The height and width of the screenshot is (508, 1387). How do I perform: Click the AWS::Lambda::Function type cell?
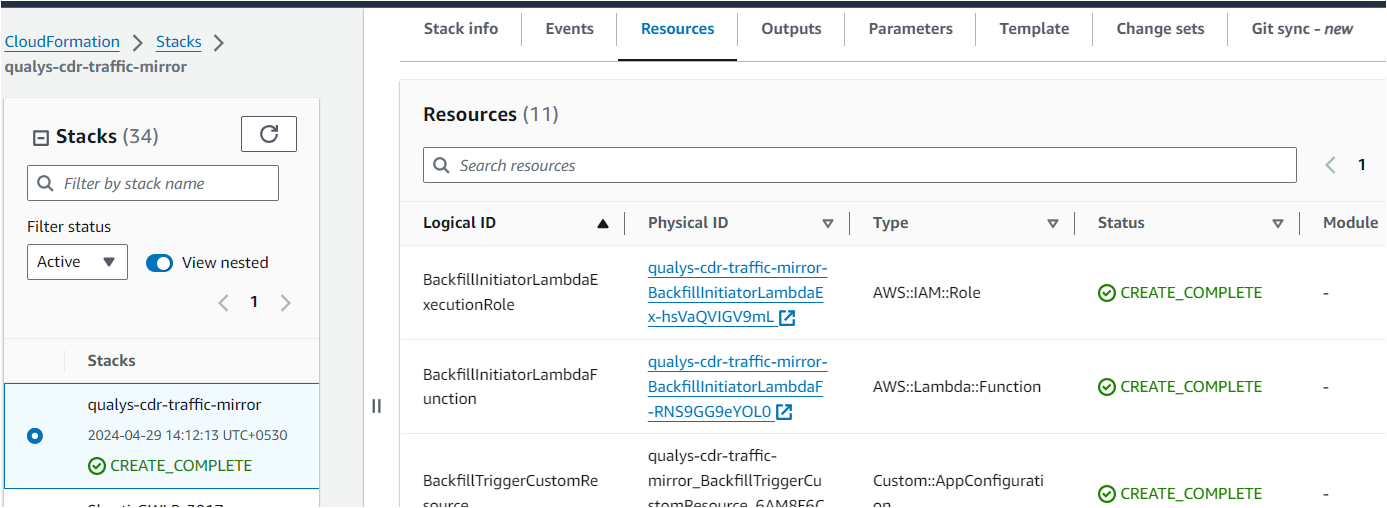957,387
